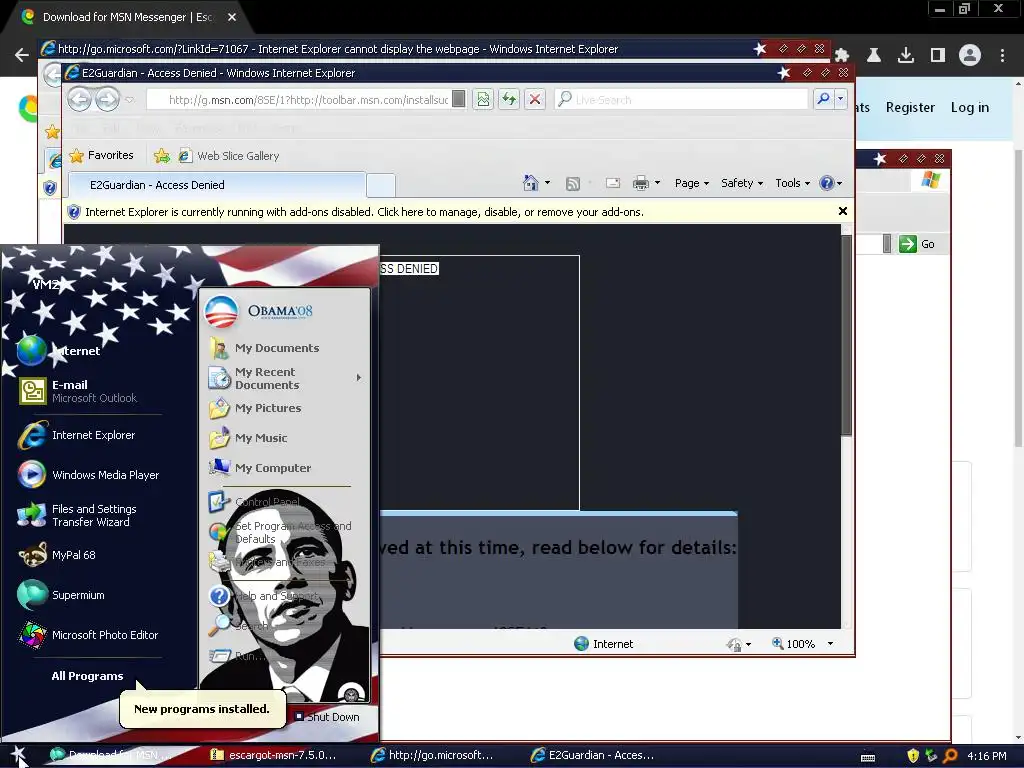Open E-mail Microsoft Outlook in Start menu
Screen dimensions: 1024x768
point(78,391)
